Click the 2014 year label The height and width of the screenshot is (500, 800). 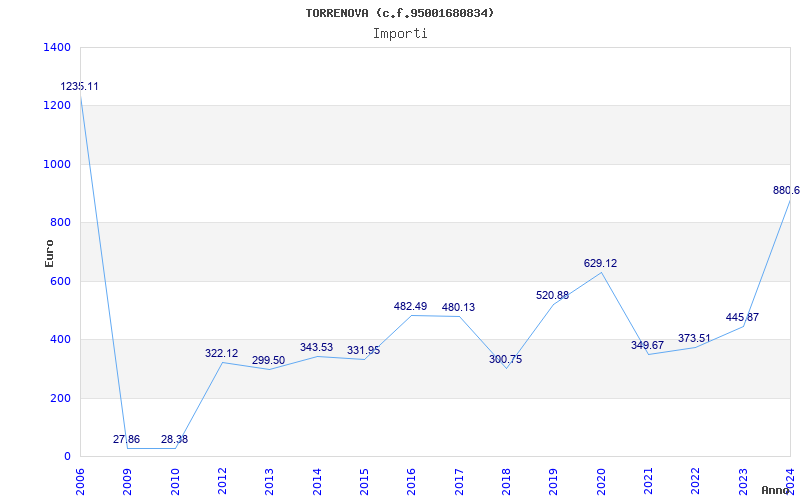[x=317, y=482]
